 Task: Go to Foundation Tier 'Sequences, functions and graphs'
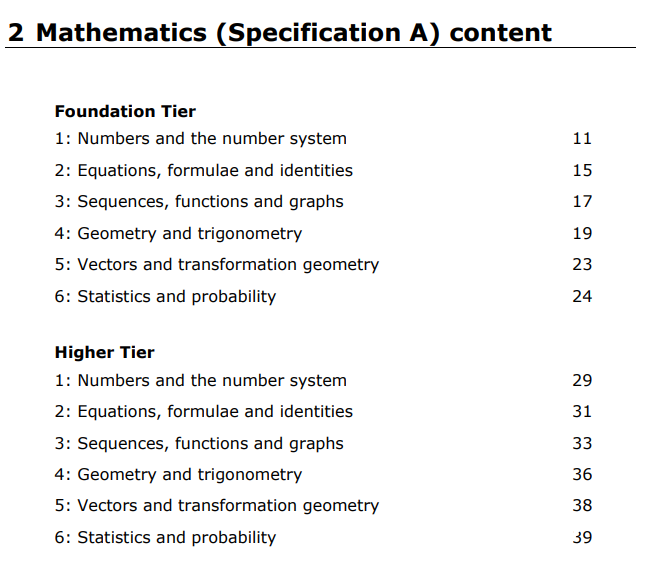199,202
